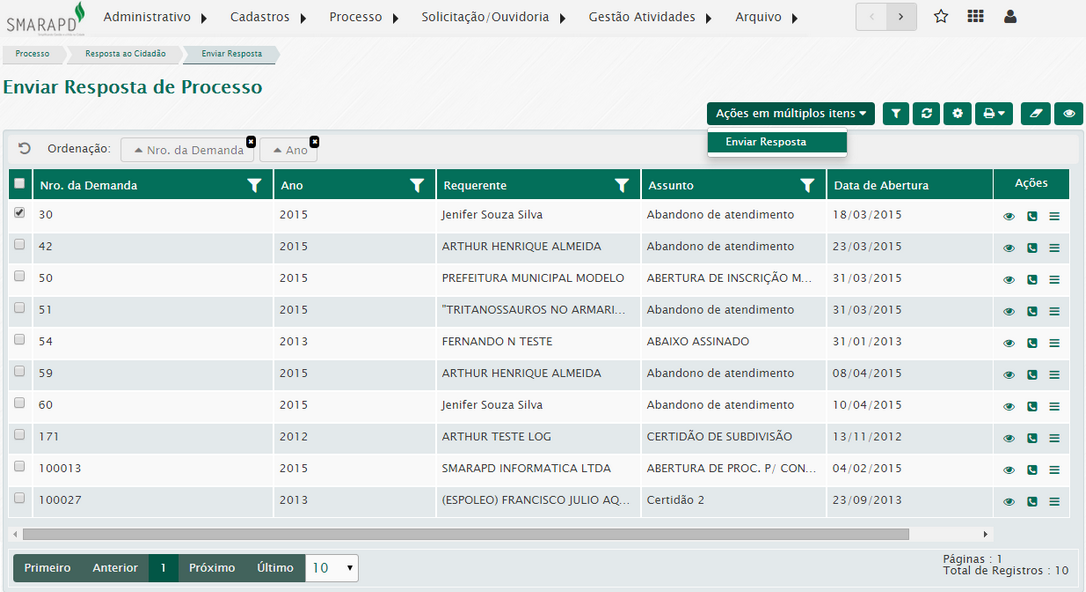Click the Próximo pagination button

(x=212, y=568)
